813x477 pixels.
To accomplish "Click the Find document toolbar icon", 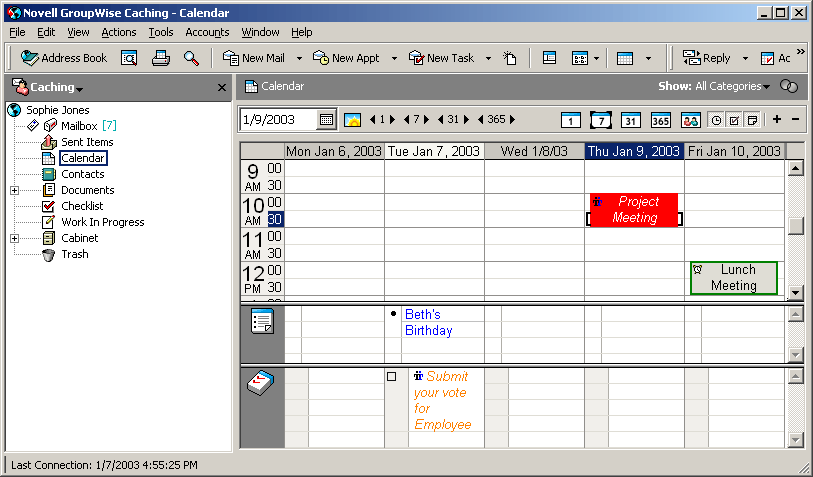I will tap(129, 58).
